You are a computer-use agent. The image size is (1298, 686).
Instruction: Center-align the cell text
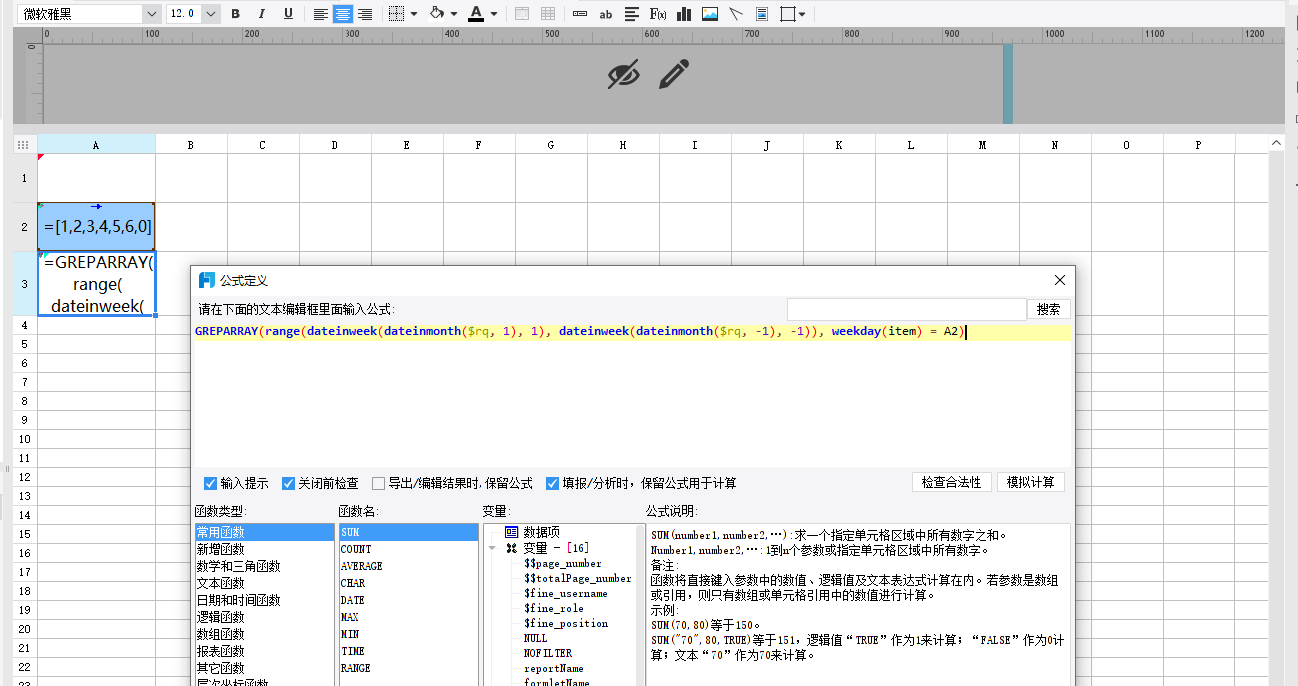click(x=343, y=14)
